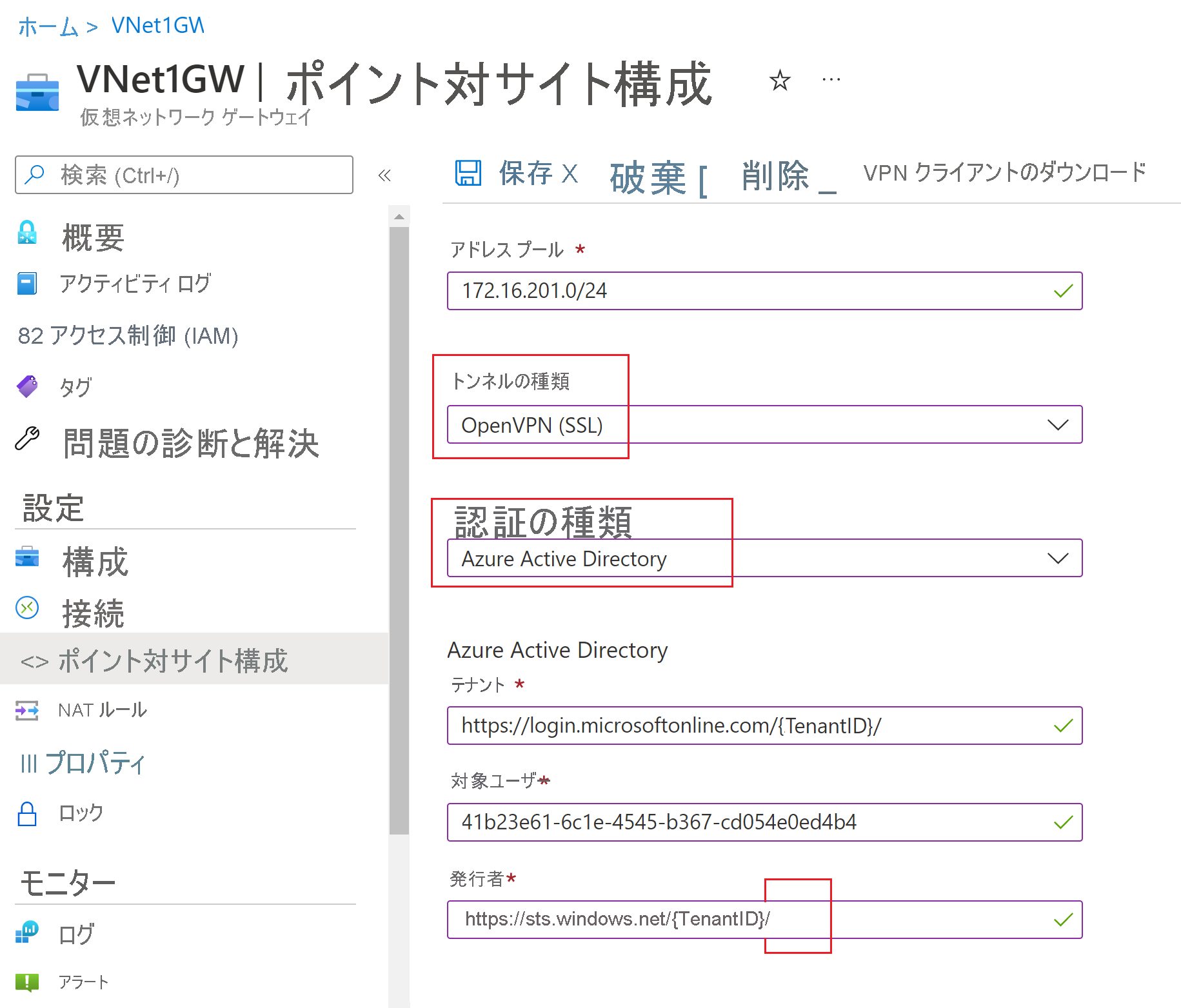1181x1008 pixels.
Task: Focus the 検索 (Ctrl+/) search box
Action: (184, 175)
